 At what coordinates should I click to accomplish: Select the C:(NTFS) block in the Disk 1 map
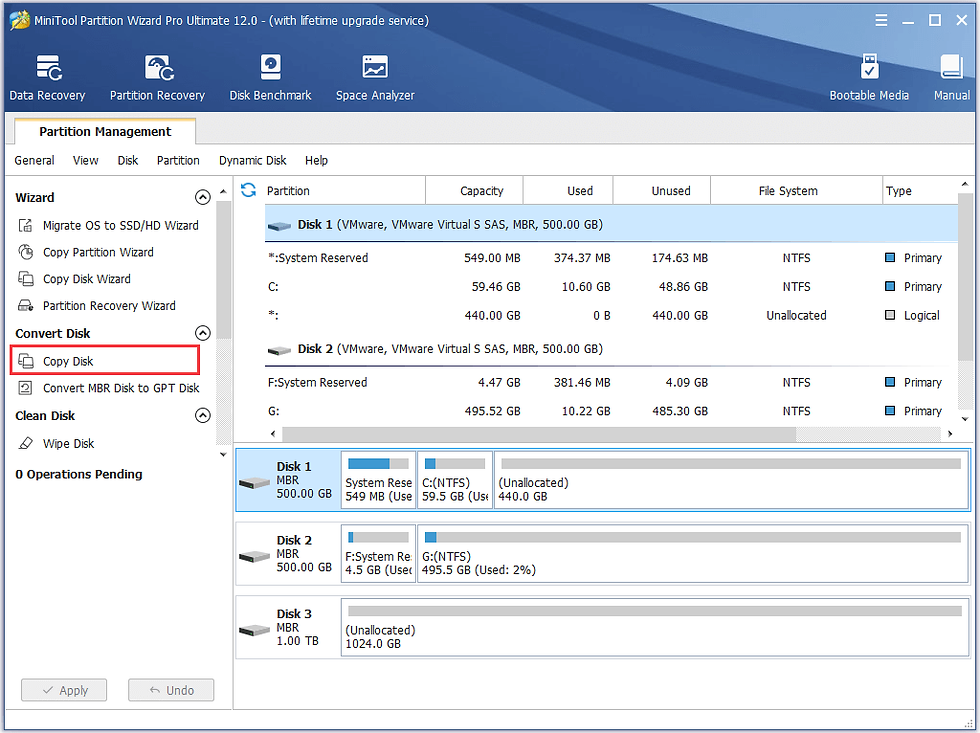coord(455,480)
